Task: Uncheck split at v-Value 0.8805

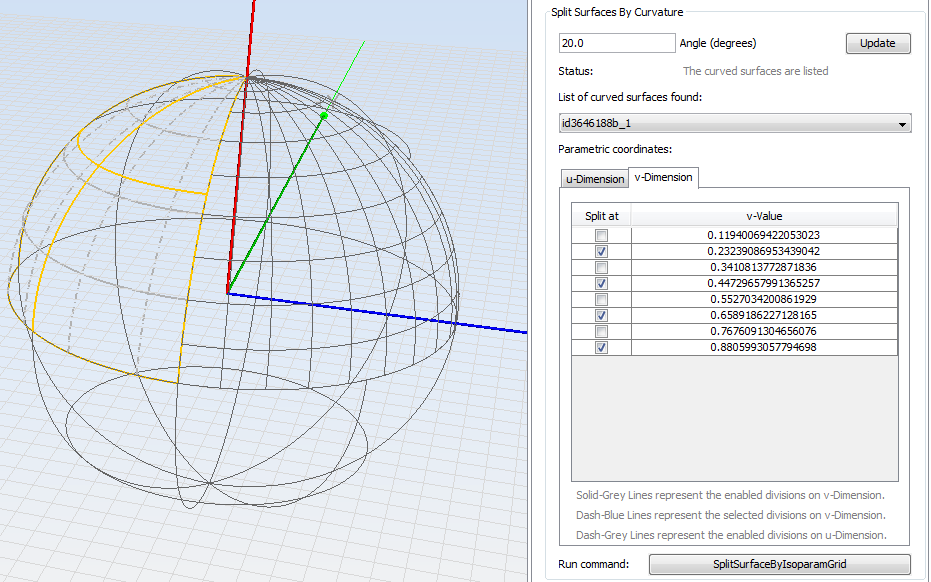Action: click(x=601, y=348)
